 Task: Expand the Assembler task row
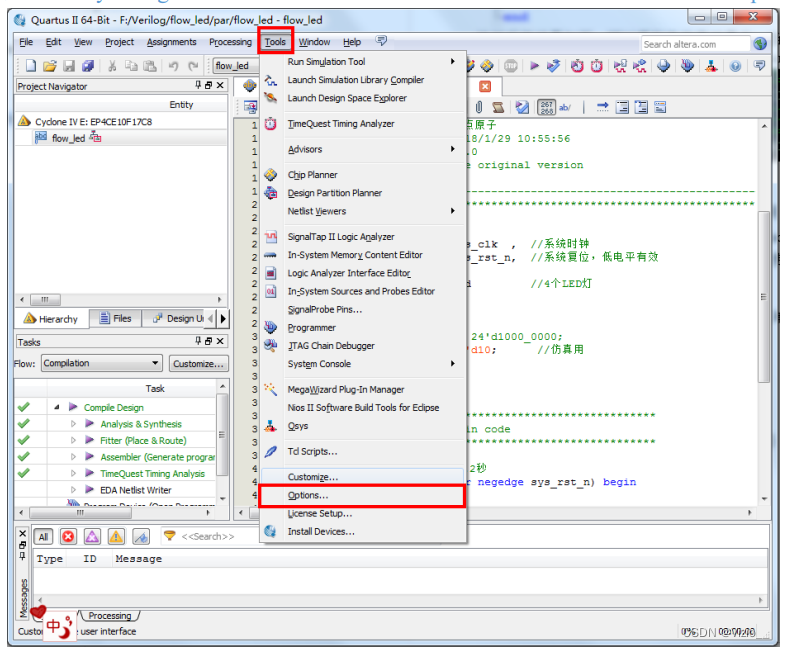point(73,457)
